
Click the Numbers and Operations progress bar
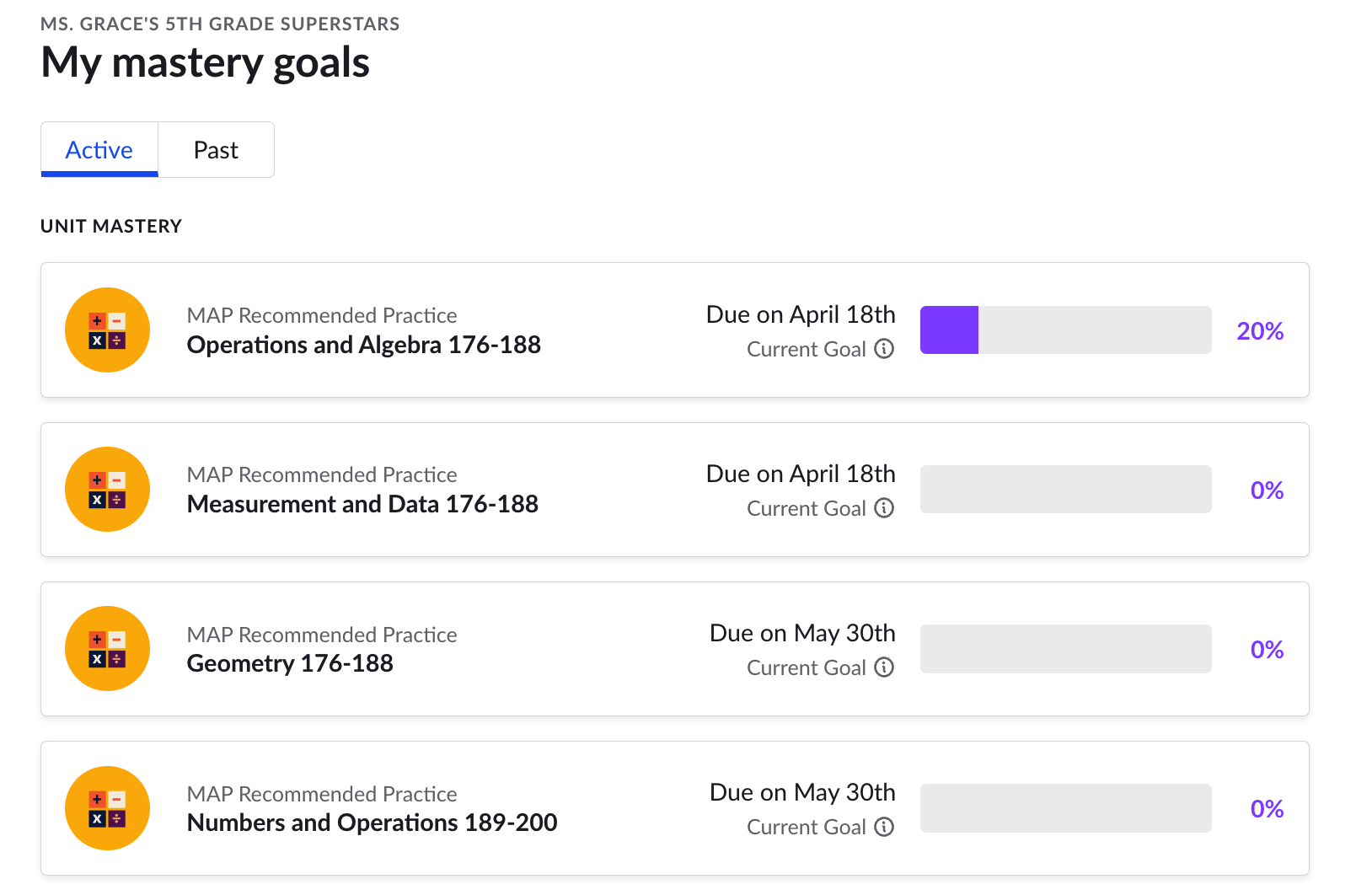[x=1065, y=808]
